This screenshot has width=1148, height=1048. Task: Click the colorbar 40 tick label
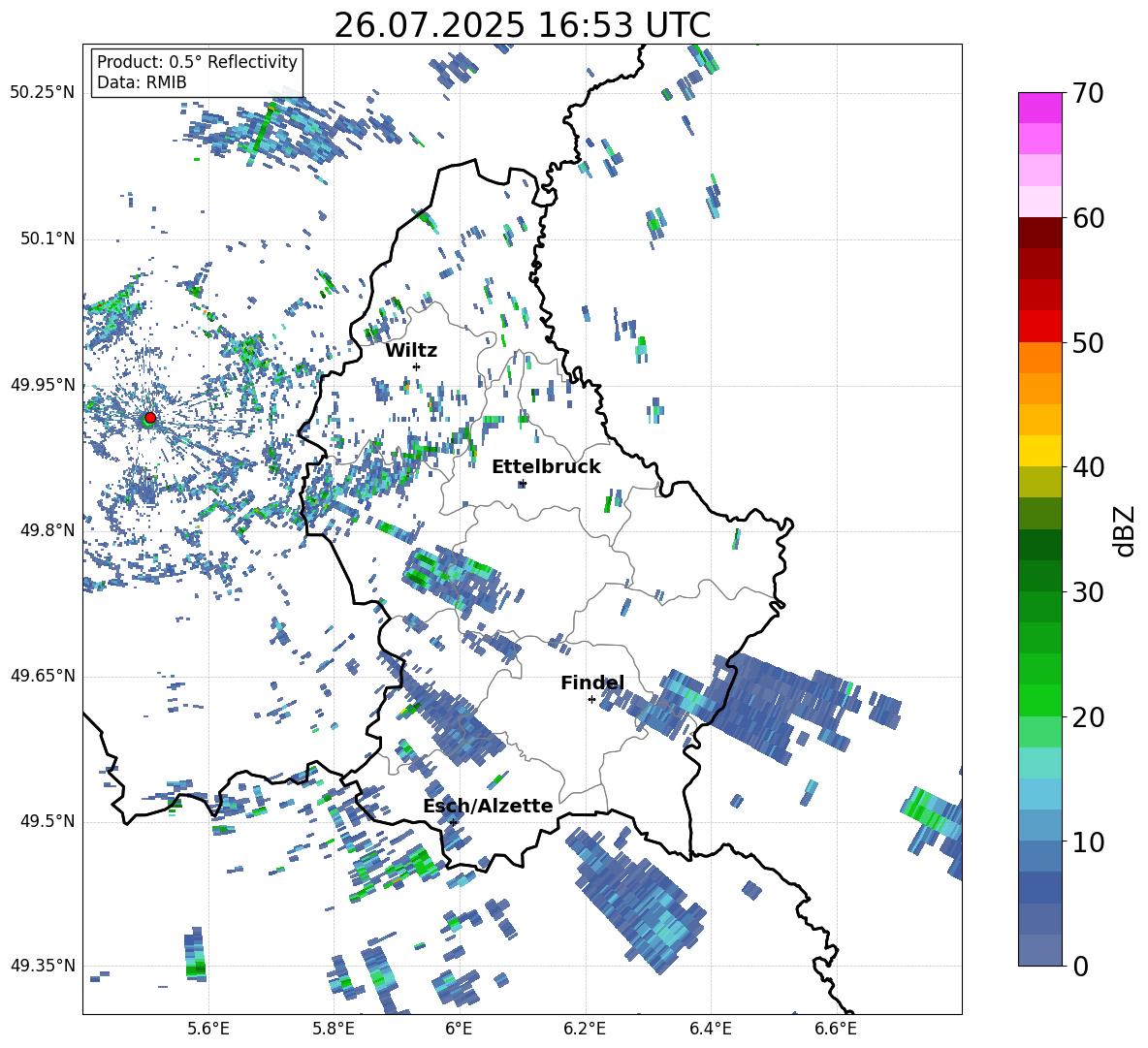click(1088, 467)
